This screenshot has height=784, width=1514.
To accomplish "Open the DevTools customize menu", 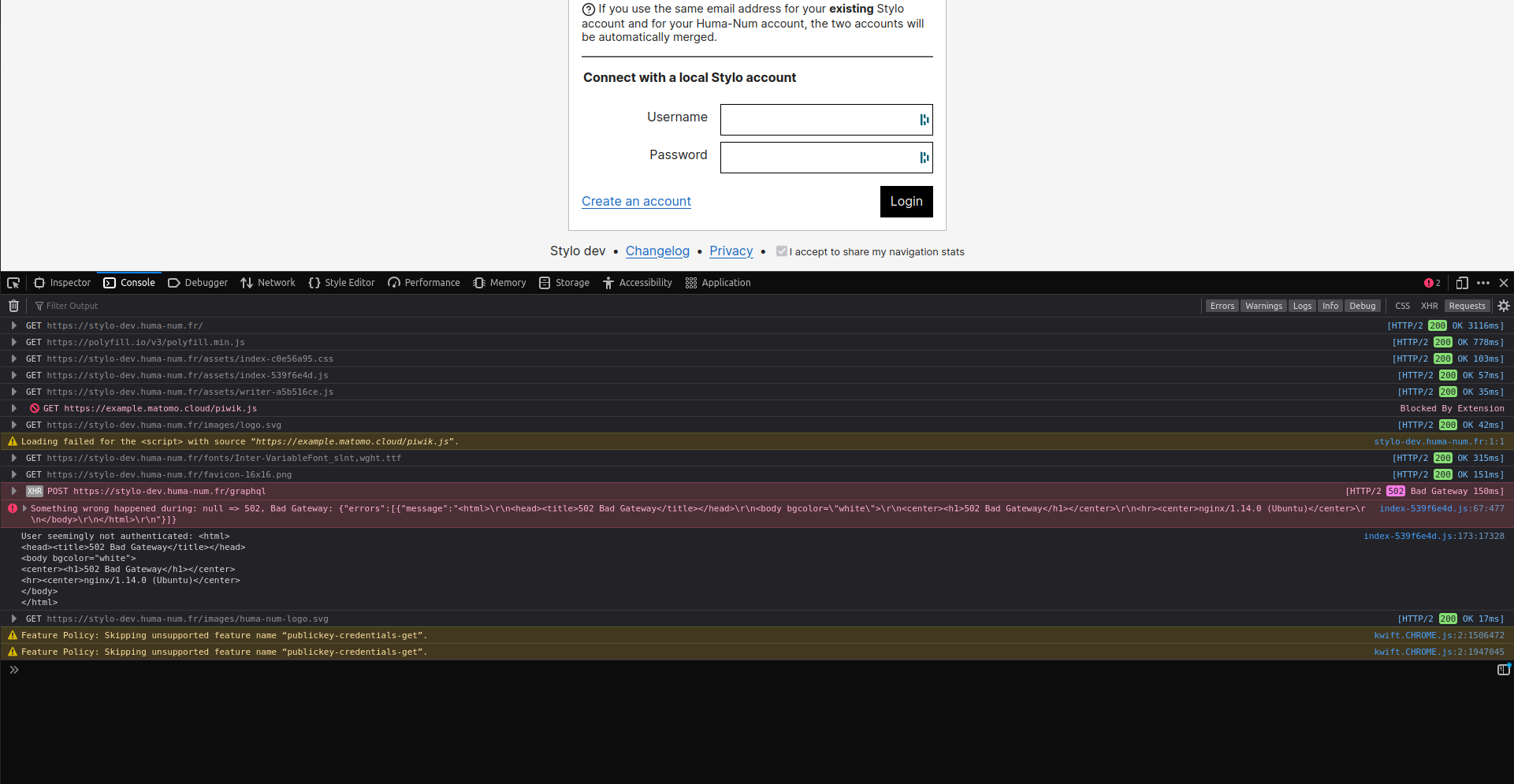I will (x=1484, y=282).
